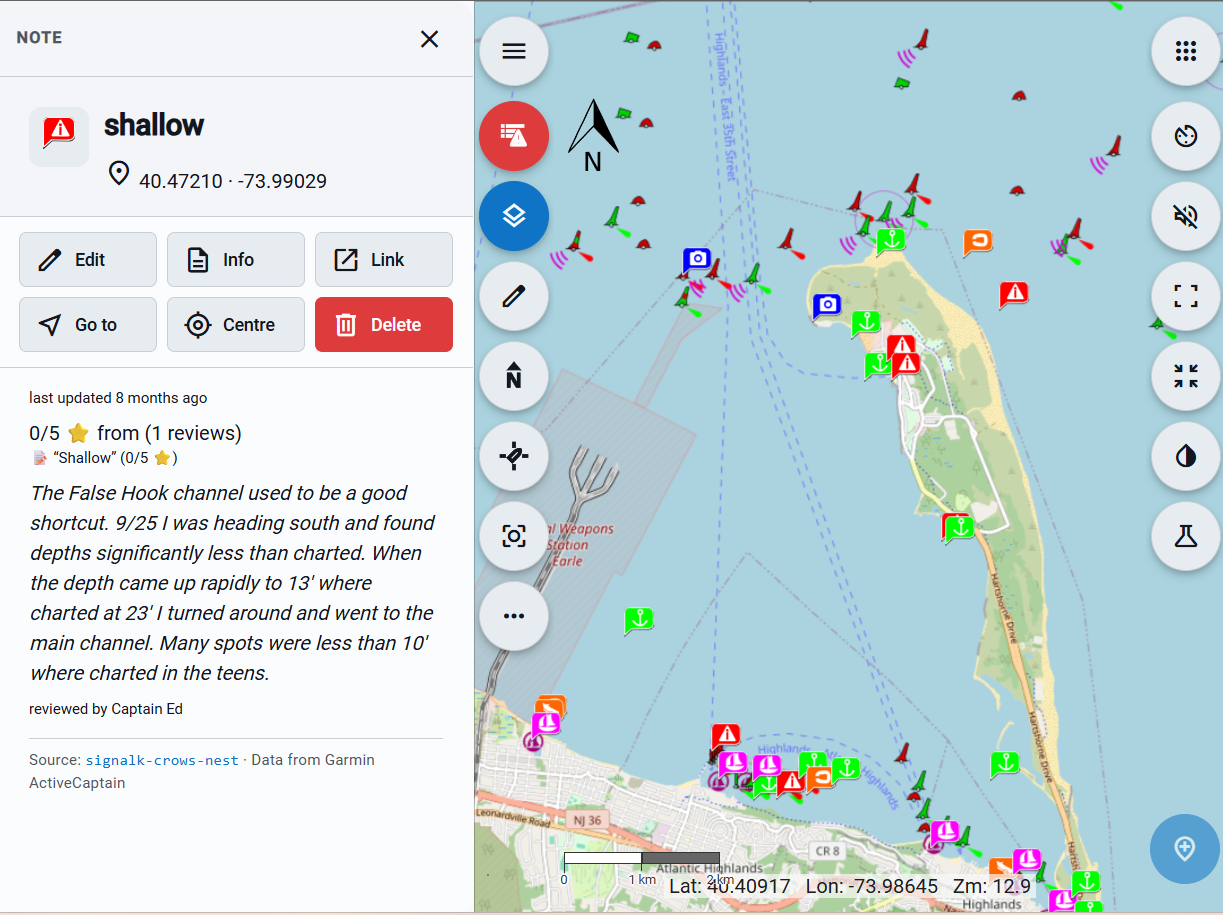This screenshot has width=1223, height=915.
Task: Click the '0/5 from (1 reviews)' rating
Action: 135,433
